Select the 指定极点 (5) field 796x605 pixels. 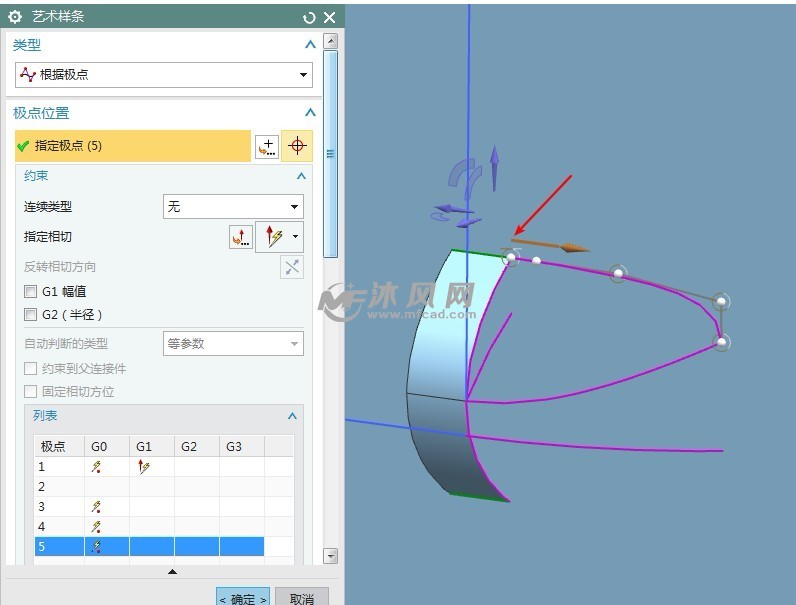(x=133, y=146)
